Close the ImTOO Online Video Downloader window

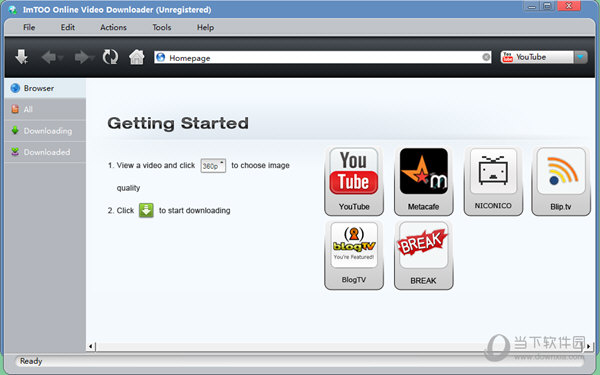point(569,6)
